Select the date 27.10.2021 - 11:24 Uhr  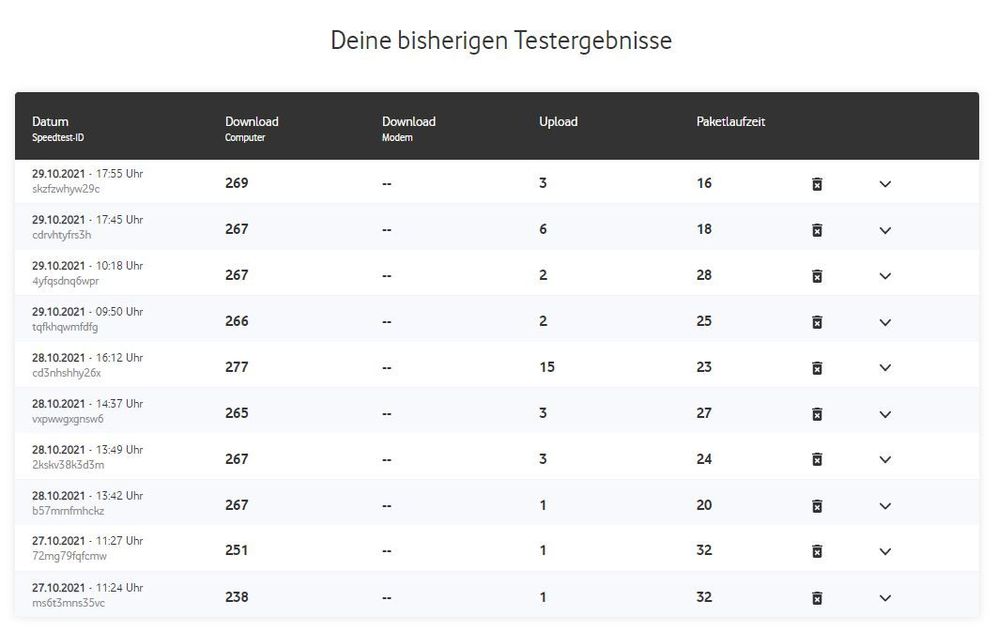point(87,588)
